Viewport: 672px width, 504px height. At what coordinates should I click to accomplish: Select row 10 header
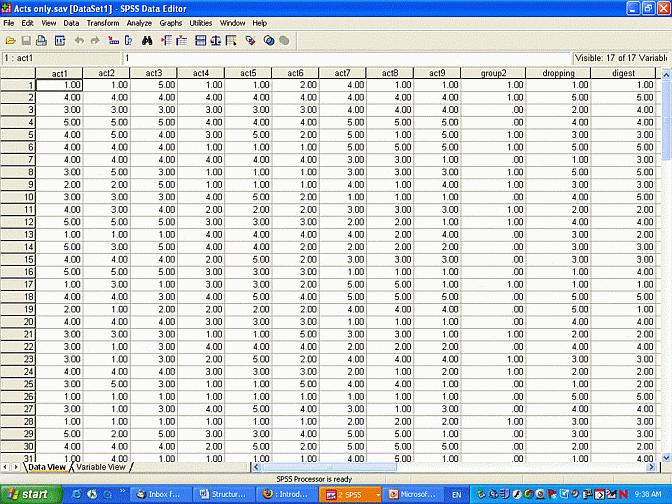18,197
